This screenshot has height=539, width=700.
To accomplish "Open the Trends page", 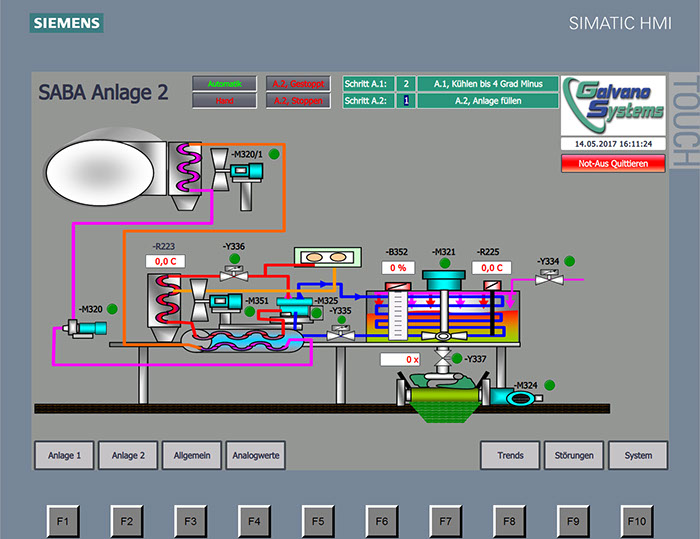I will [x=510, y=455].
